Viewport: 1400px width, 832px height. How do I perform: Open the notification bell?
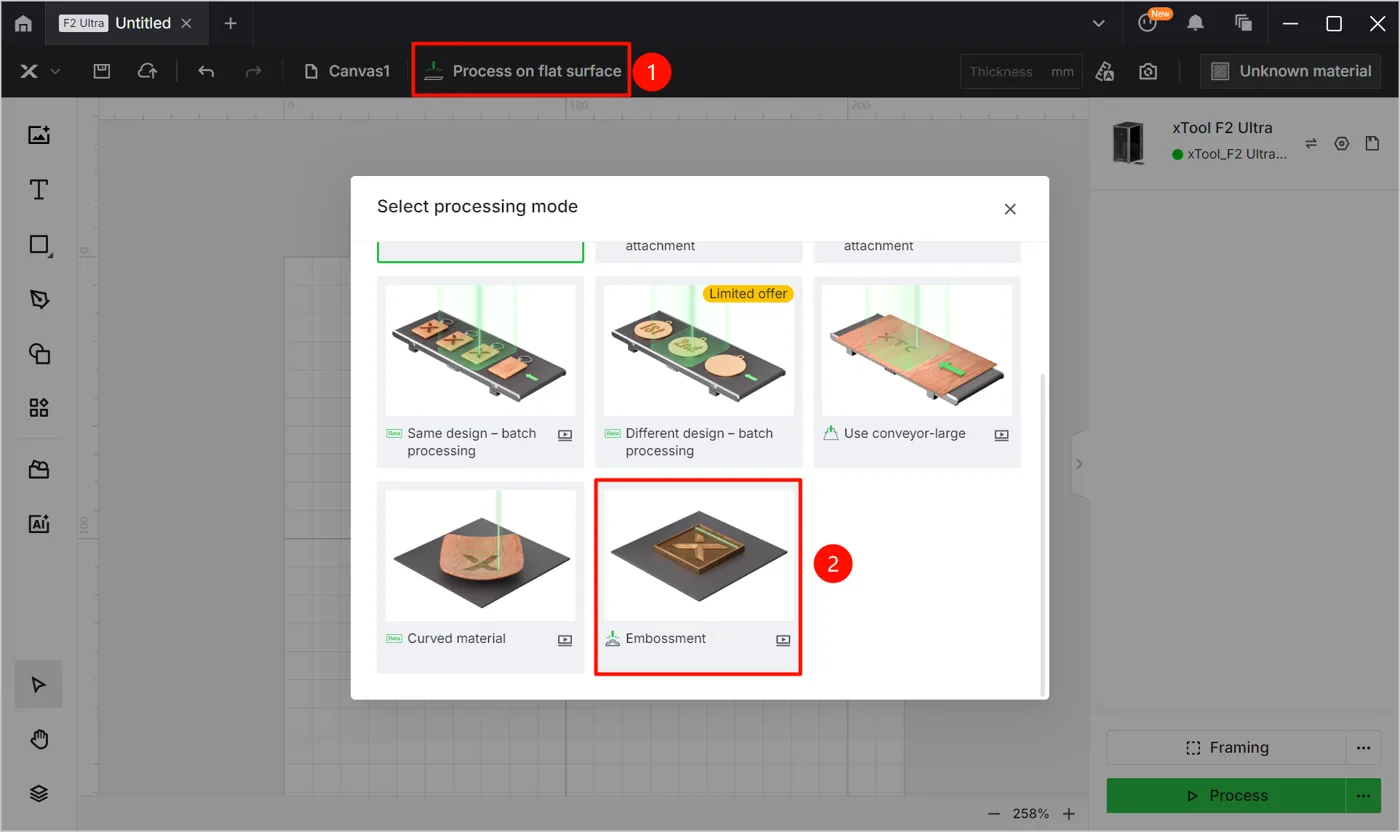[x=1195, y=23]
